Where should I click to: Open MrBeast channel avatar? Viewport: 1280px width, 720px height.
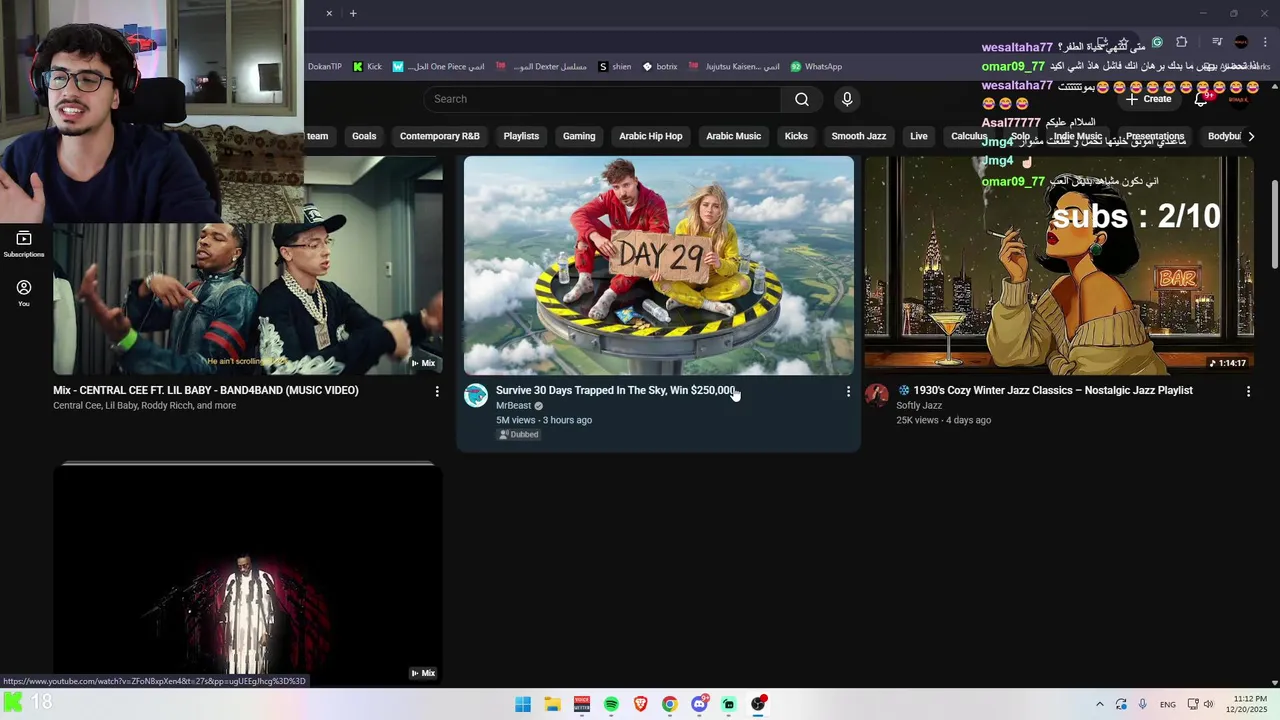click(x=476, y=395)
